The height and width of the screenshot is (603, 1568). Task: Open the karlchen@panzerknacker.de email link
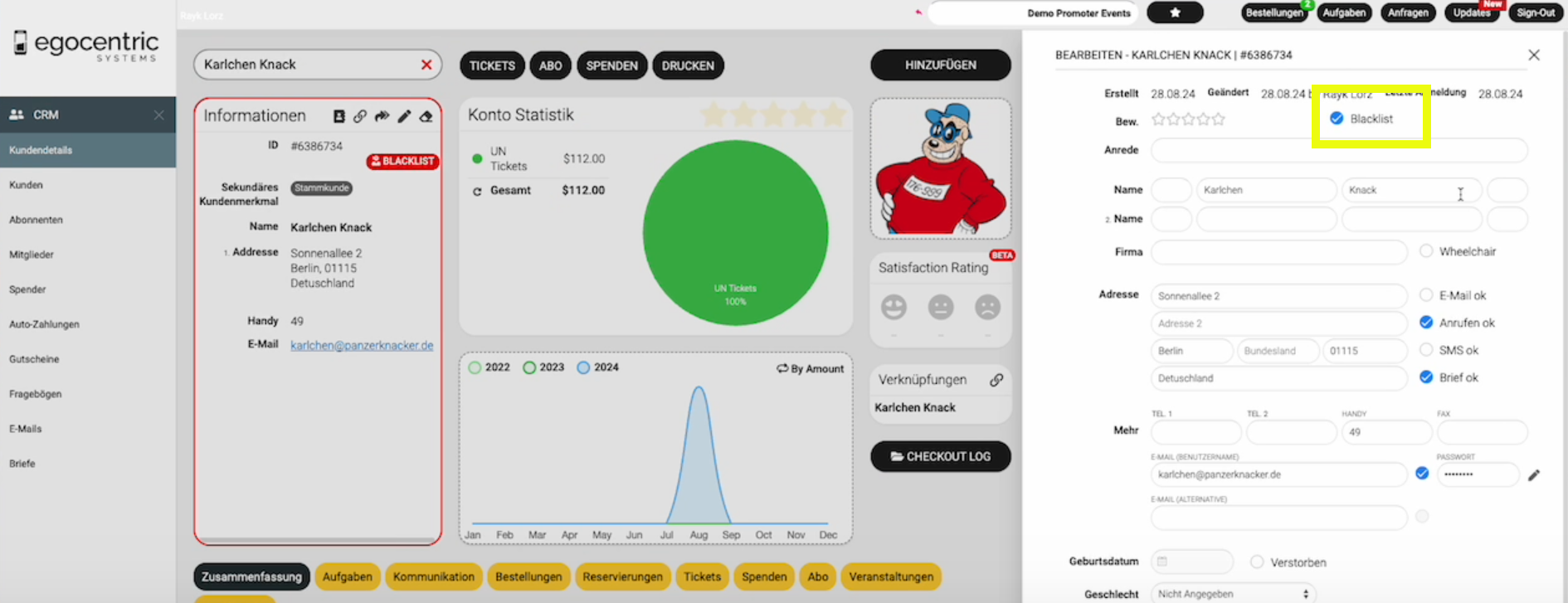click(362, 345)
